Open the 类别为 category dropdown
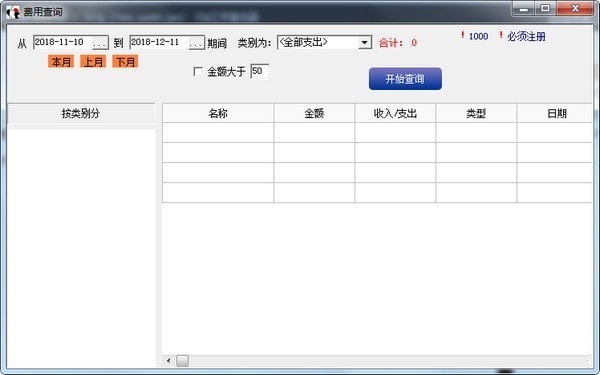The image size is (600, 375). tap(365, 42)
